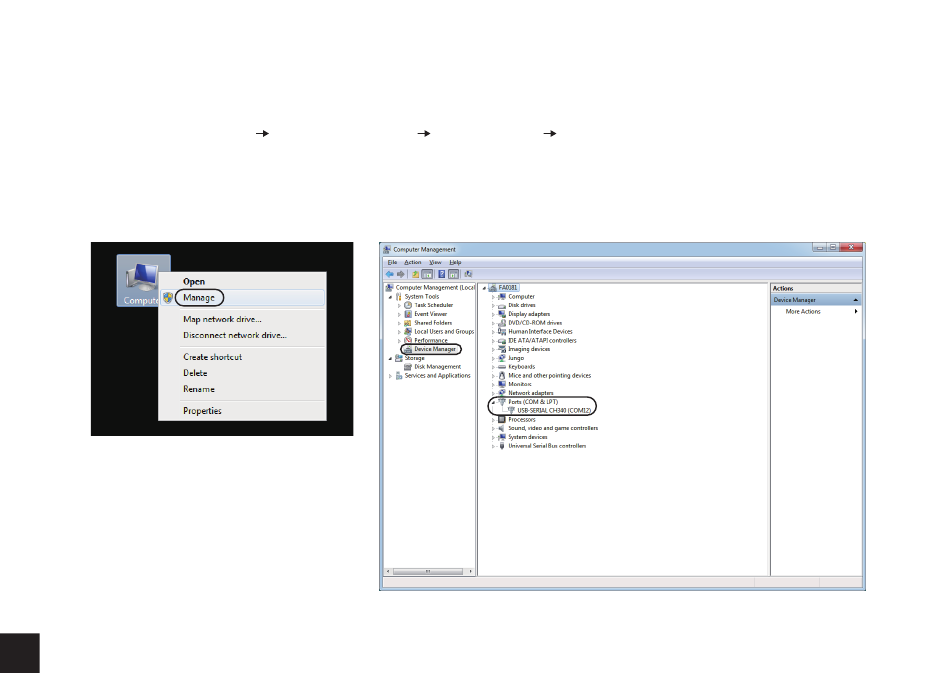Click the Forward arrow toolbar icon
This screenshot has width=950, height=673.
coord(400,274)
